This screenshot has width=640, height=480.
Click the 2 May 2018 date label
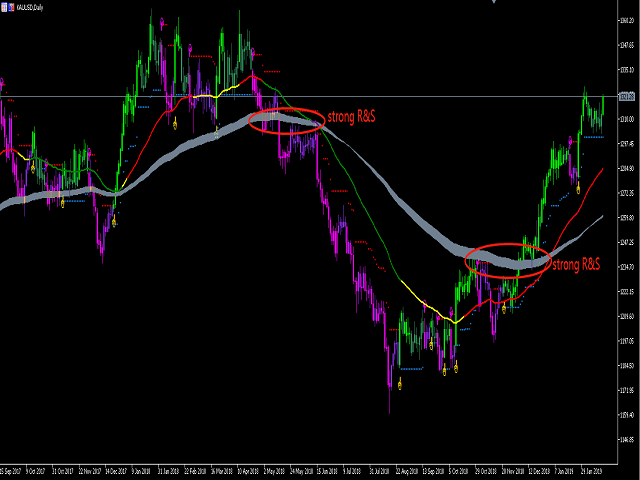274,471
